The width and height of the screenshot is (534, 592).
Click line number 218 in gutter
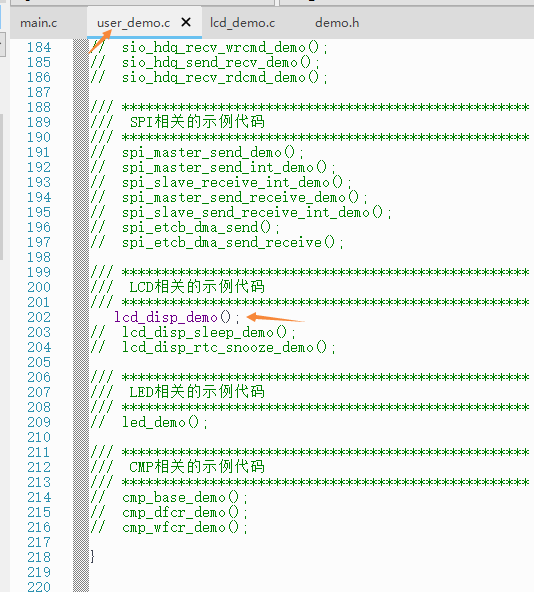[x=39, y=557]
